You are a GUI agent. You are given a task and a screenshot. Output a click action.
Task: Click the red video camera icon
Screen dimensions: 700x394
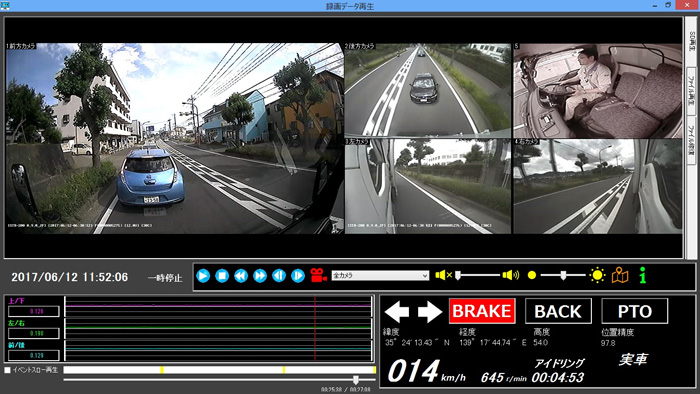click(x=318, y=275)
